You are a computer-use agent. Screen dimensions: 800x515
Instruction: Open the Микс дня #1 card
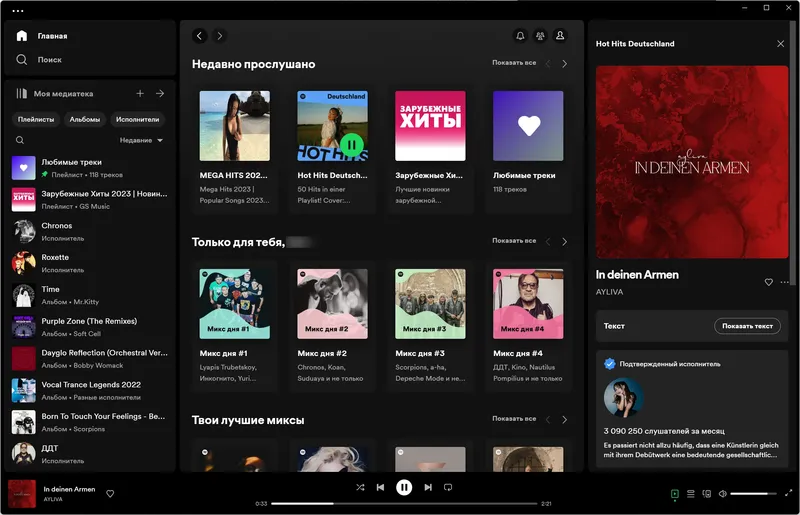point(235,326)
